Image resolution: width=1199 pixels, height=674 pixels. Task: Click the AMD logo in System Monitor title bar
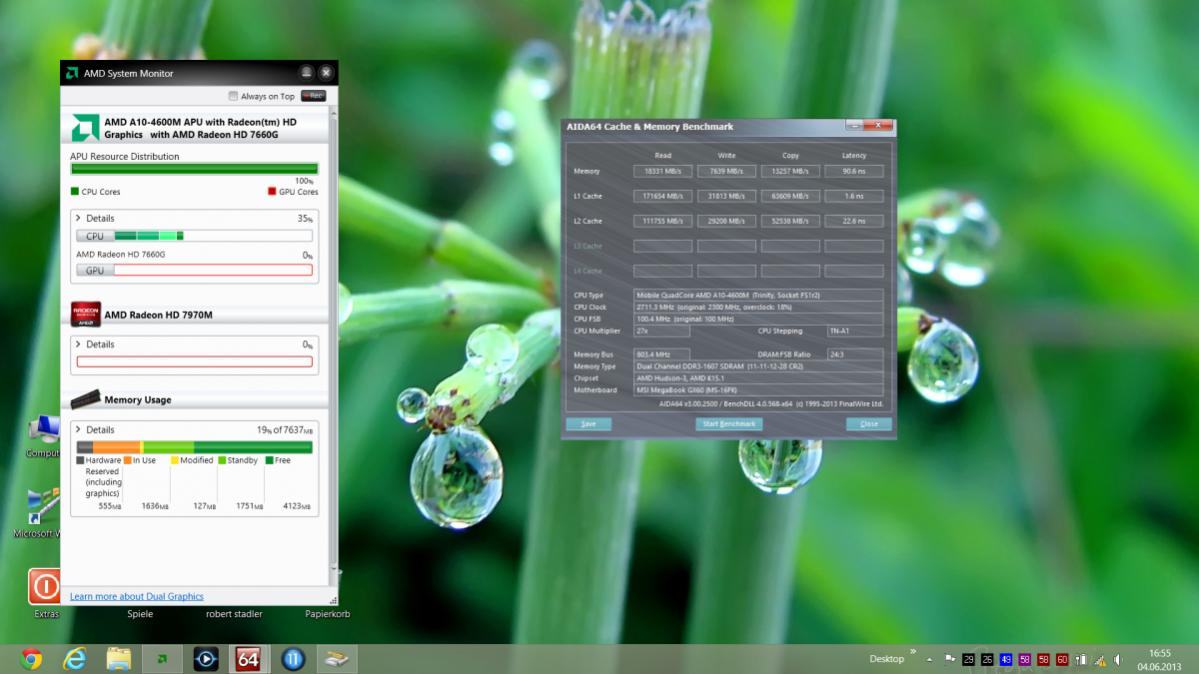(x=72, y=73)
